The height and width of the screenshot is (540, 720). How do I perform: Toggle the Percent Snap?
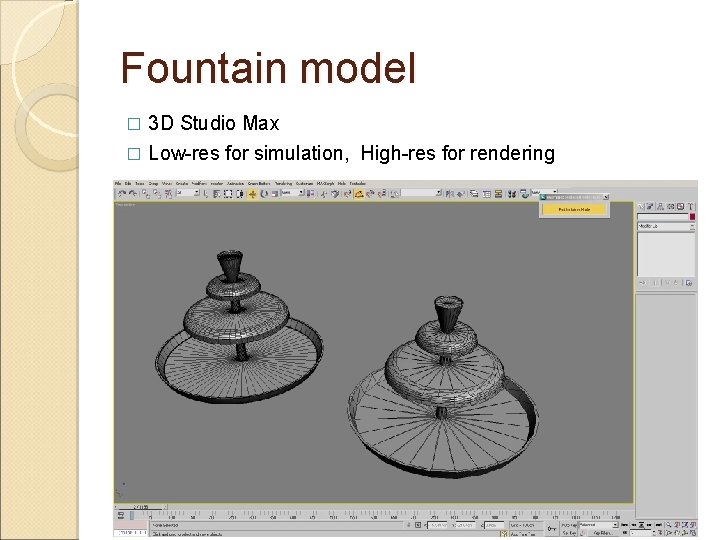tap(371, 194)
